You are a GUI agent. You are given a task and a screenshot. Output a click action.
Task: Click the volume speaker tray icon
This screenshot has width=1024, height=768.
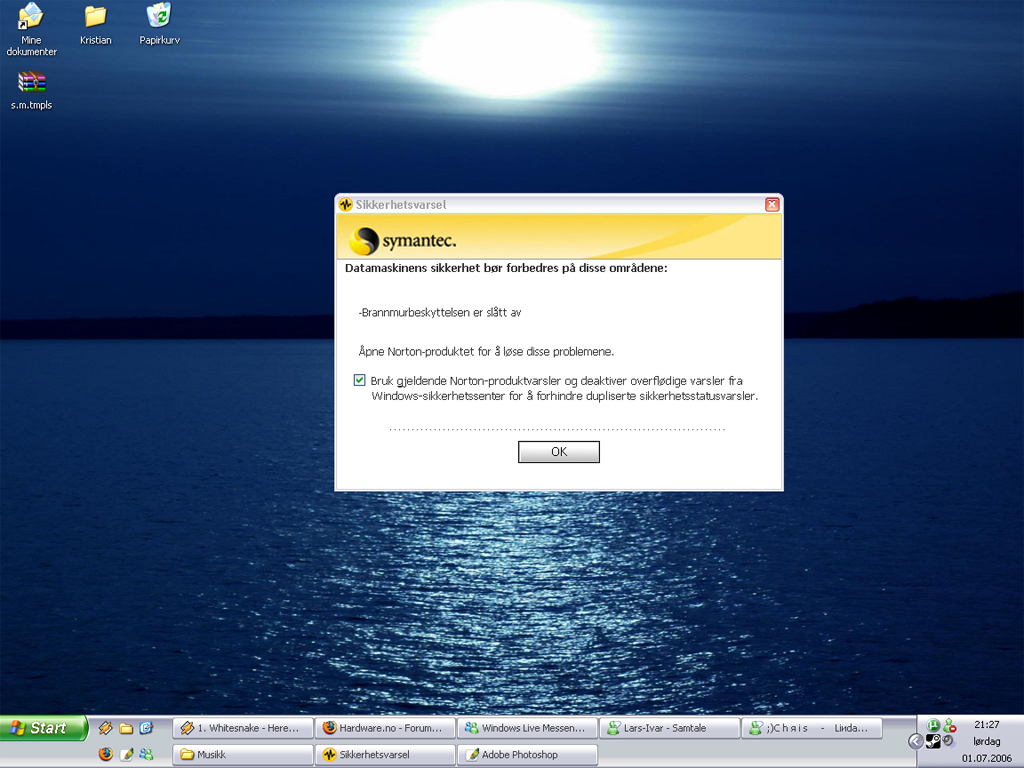(x=948, y=741)
